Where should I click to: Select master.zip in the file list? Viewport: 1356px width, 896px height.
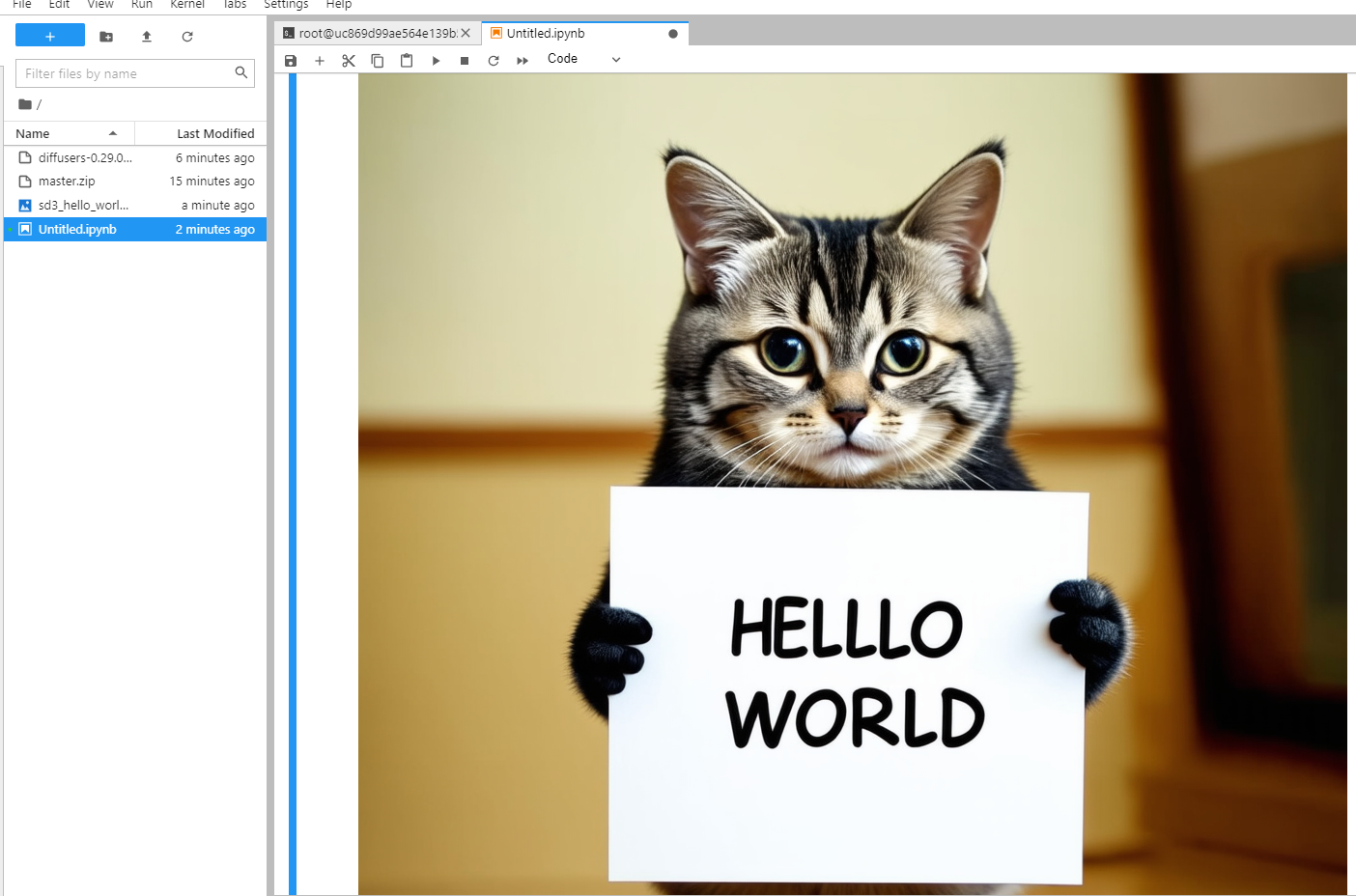tap(68, 182)
